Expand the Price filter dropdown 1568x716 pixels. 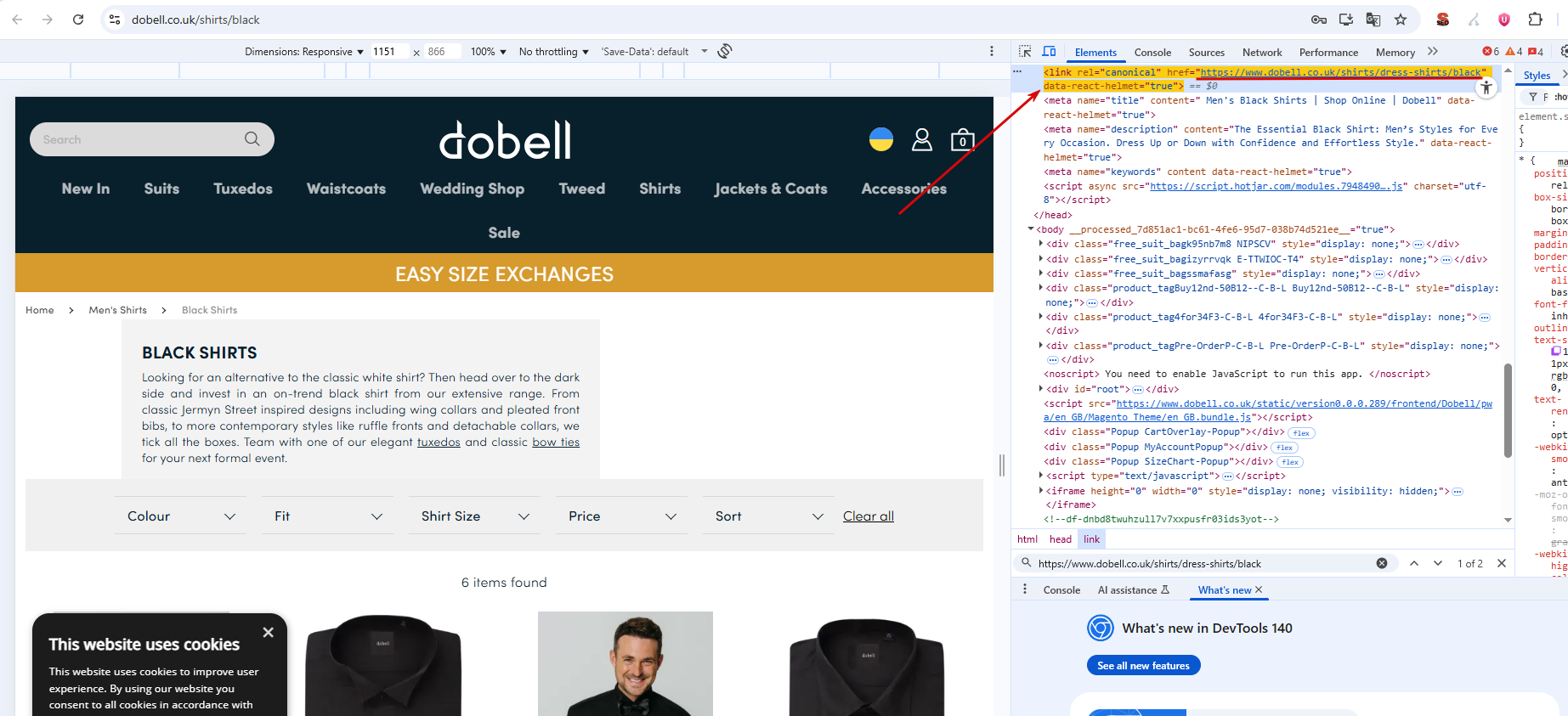coord(622,516)
